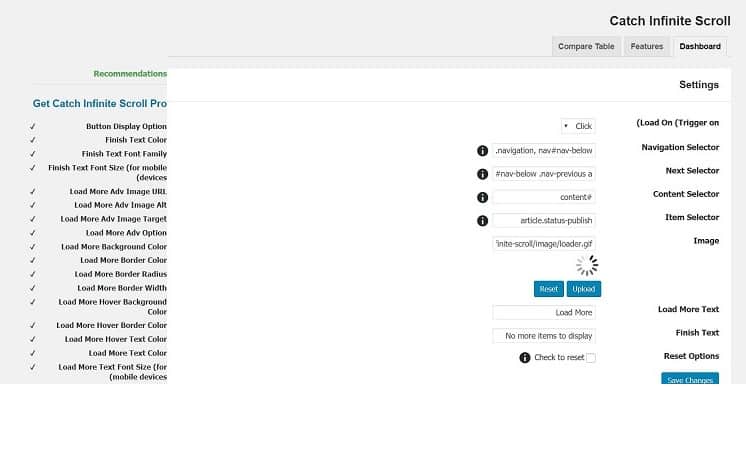This screenshot has width=746, height=450.
Task: Focus the Navigation Selector input field
Action: tap(544, 151)
